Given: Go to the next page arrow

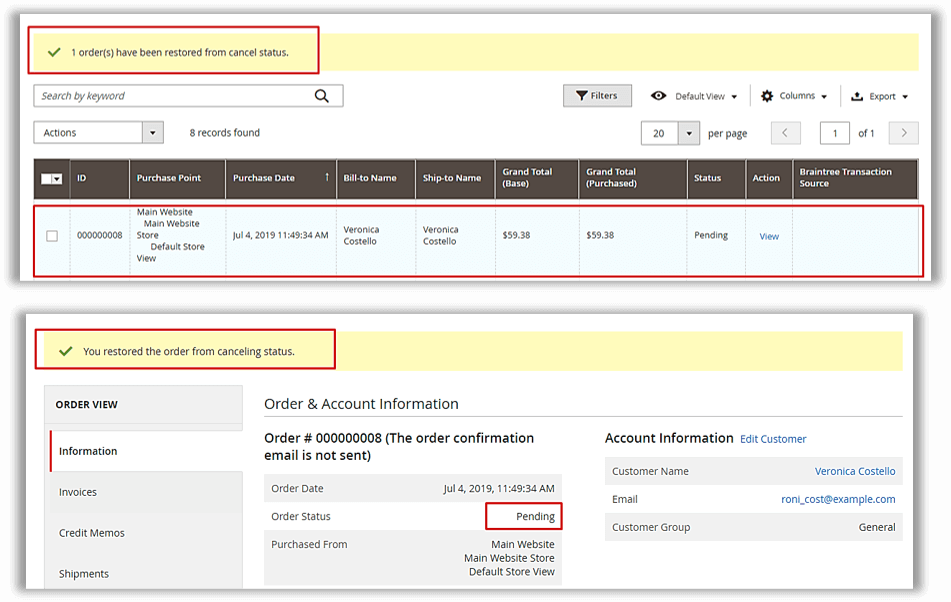Looking at the screenshot, I should [x=903, y=133].
